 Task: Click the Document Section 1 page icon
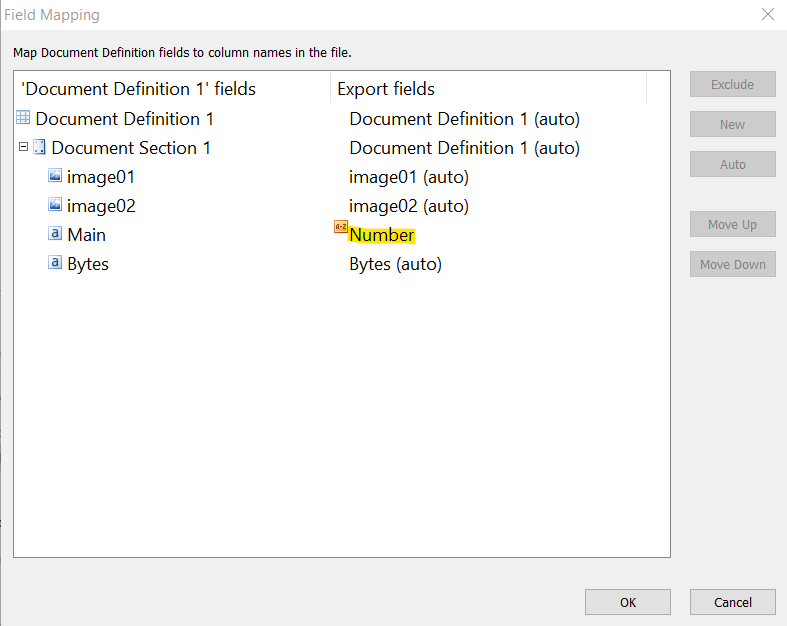pyautogui.click(x=39, y=147)
